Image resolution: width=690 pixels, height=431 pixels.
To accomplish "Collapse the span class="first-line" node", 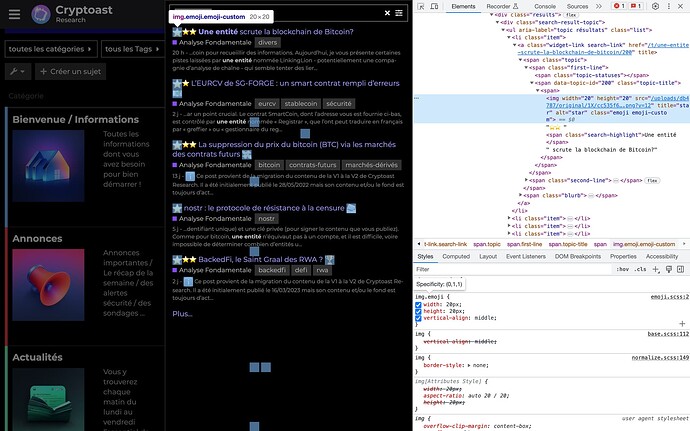I will (526, 67).
